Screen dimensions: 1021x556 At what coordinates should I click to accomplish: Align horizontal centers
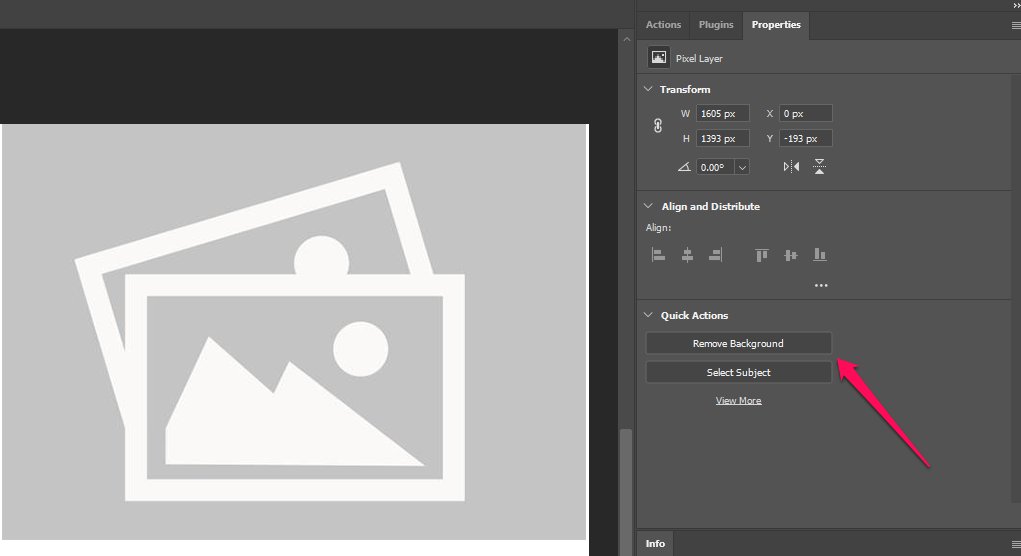pyautogui.click(x=687, y=255)
